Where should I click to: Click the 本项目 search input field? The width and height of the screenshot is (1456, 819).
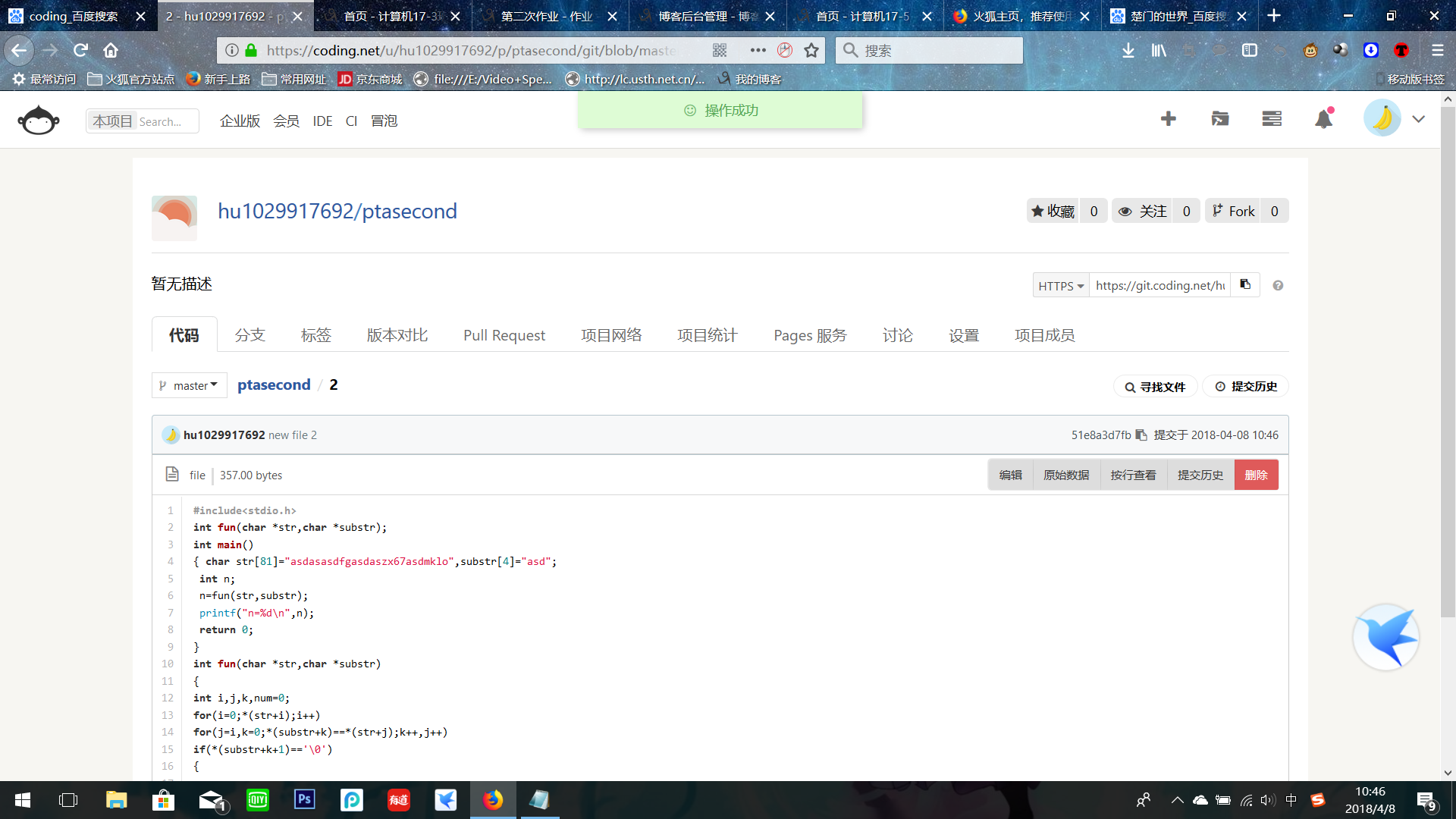click(x=159, y=121)
